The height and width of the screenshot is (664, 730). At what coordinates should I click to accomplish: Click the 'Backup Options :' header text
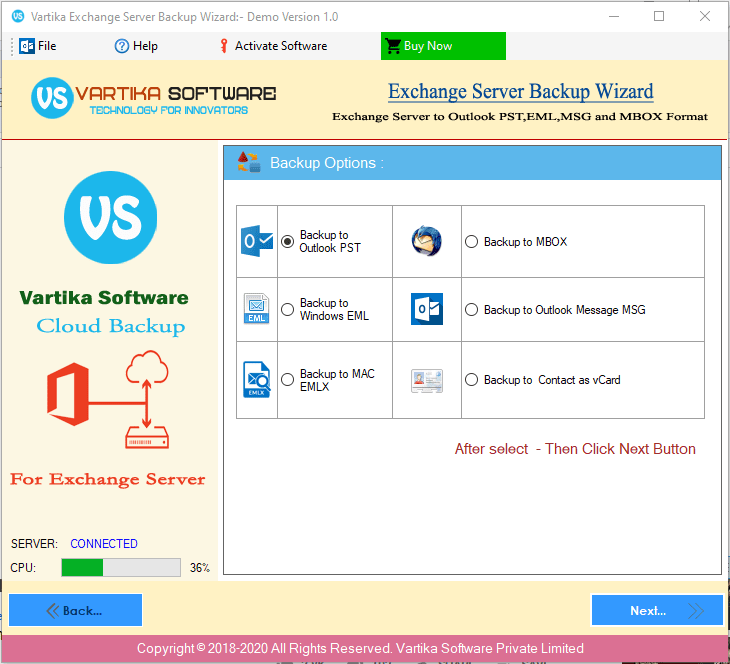point(327,163)
